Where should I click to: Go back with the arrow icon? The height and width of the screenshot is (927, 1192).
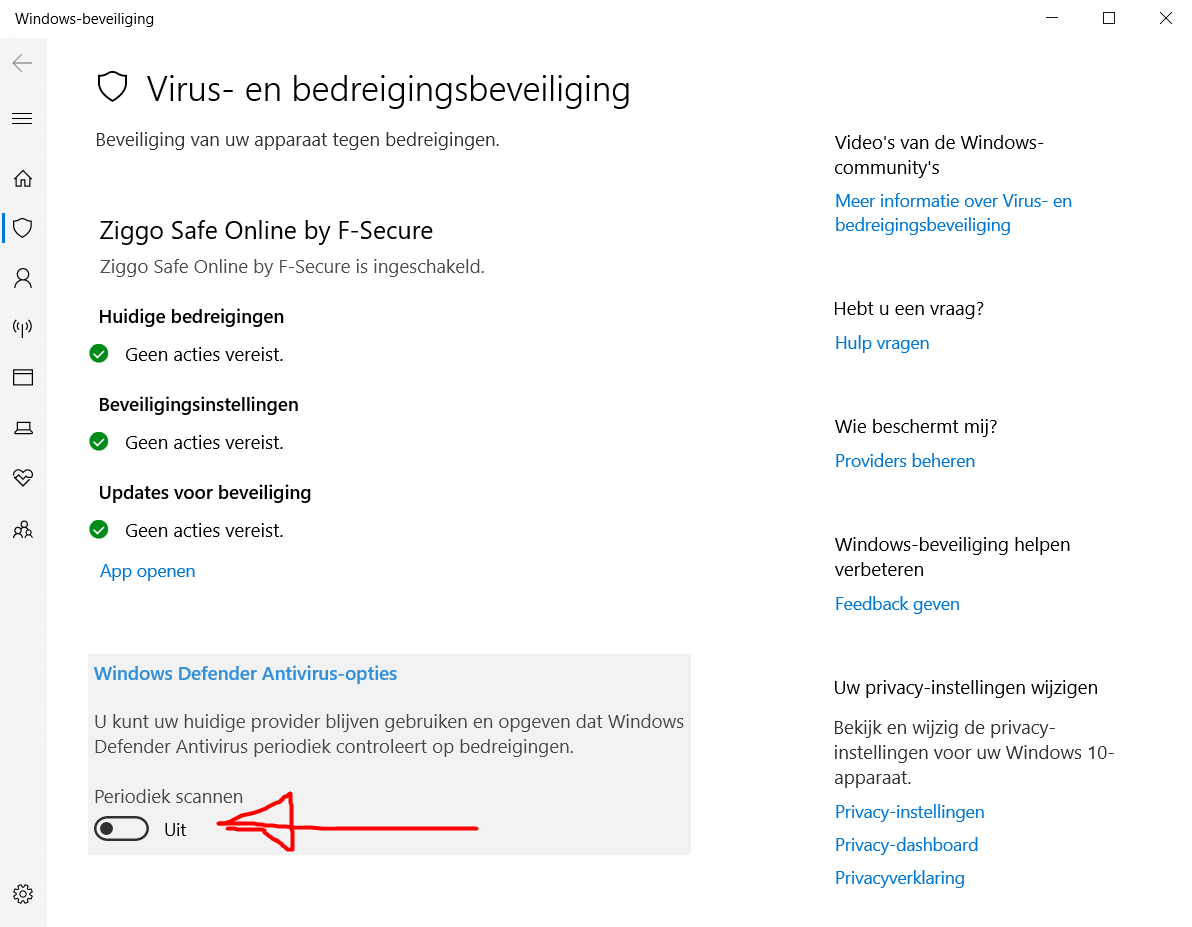[22, 63]
